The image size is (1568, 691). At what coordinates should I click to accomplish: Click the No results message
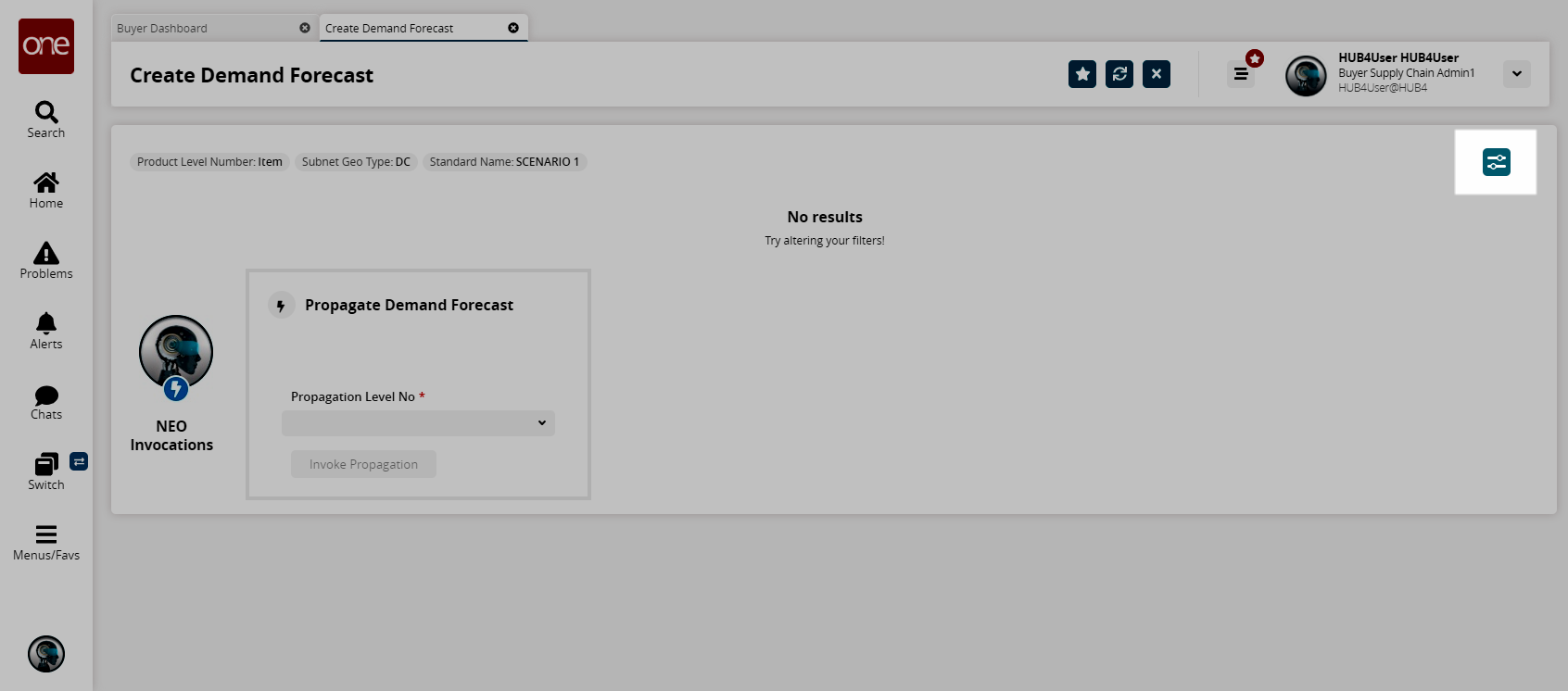825,217
